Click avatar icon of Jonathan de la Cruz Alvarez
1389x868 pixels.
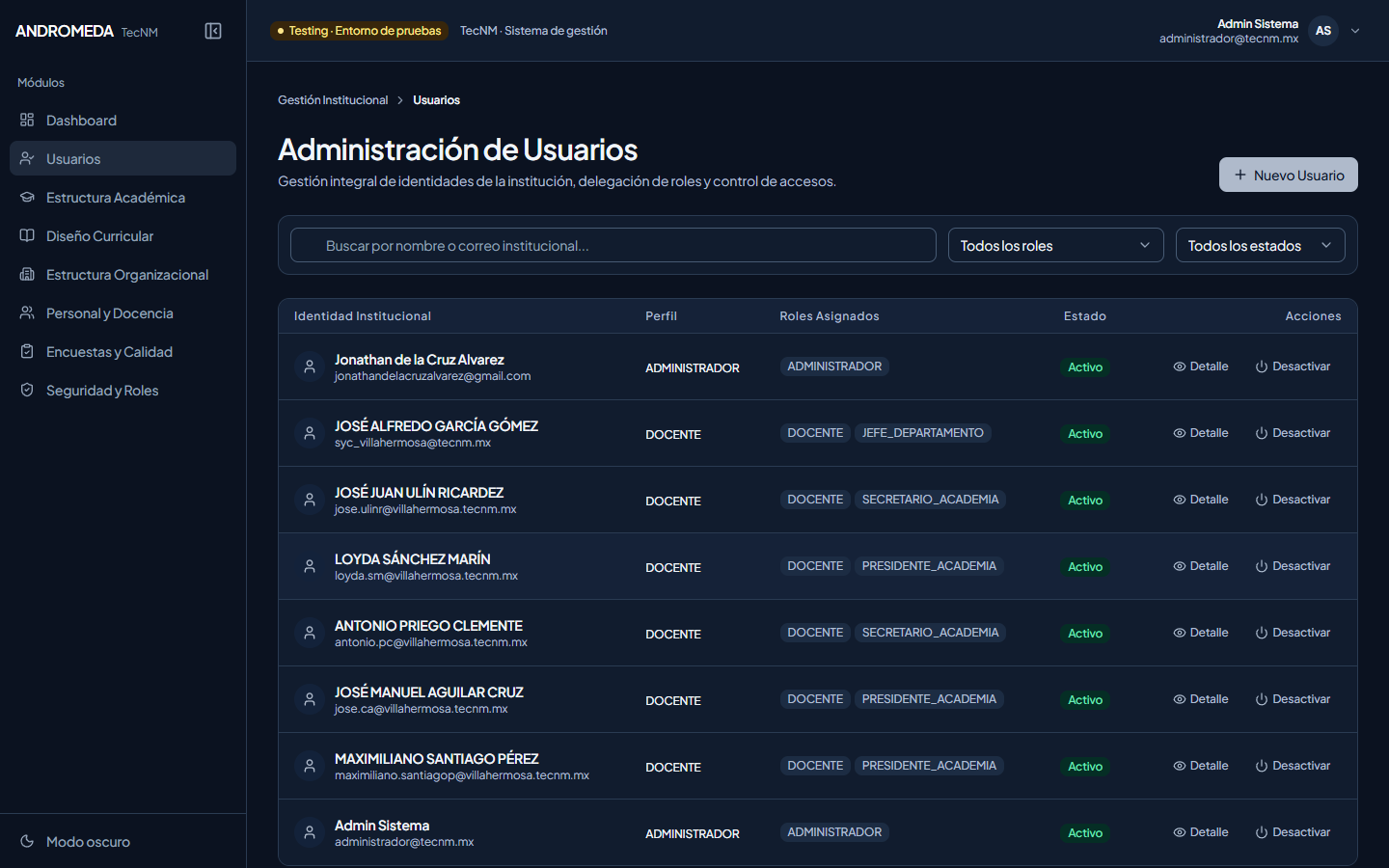tap(310, 366)
